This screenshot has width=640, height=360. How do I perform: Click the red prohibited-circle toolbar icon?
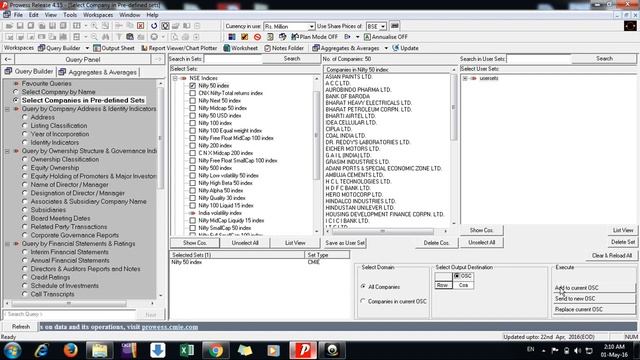[x=257, y=37]
